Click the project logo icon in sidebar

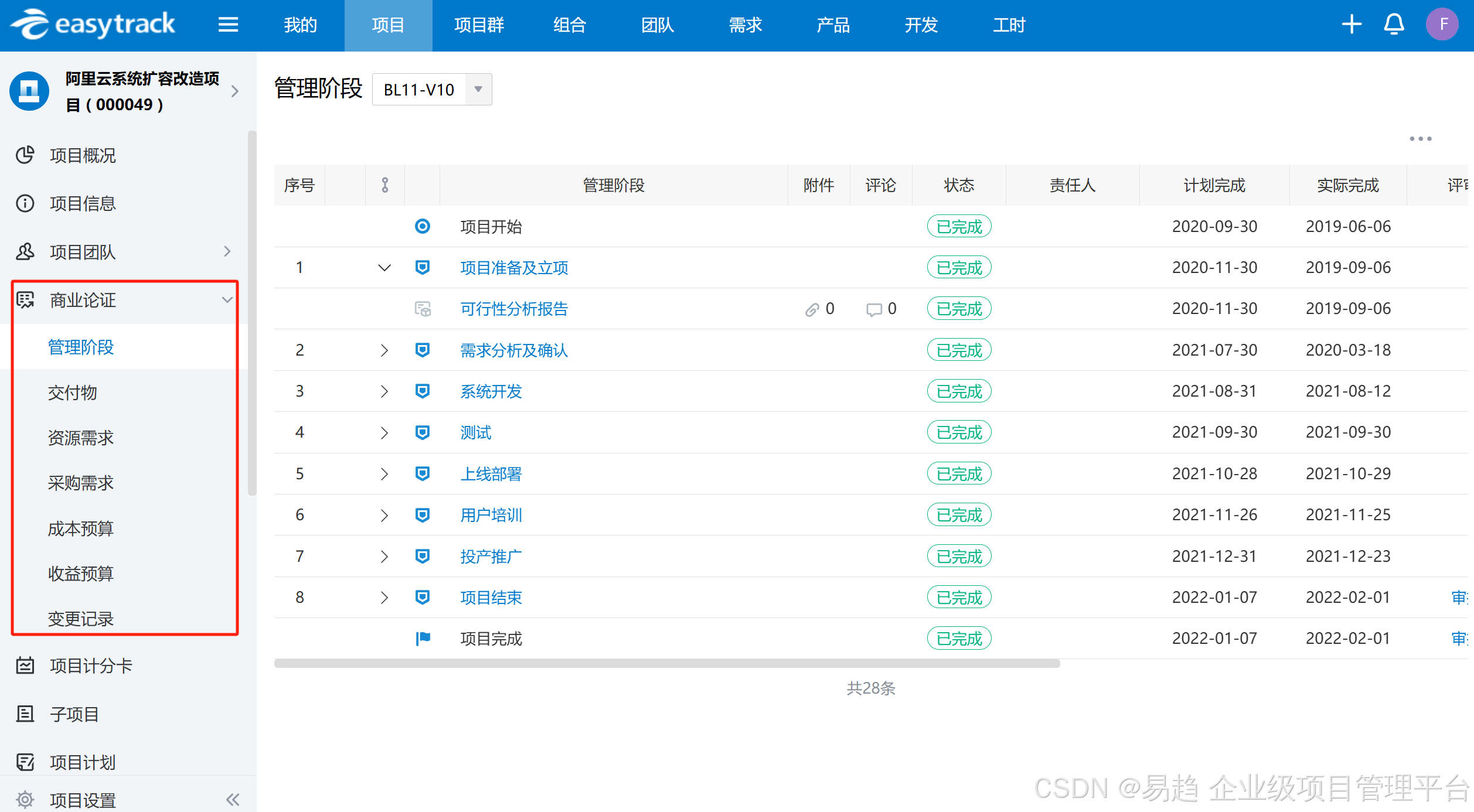(29, 91)
